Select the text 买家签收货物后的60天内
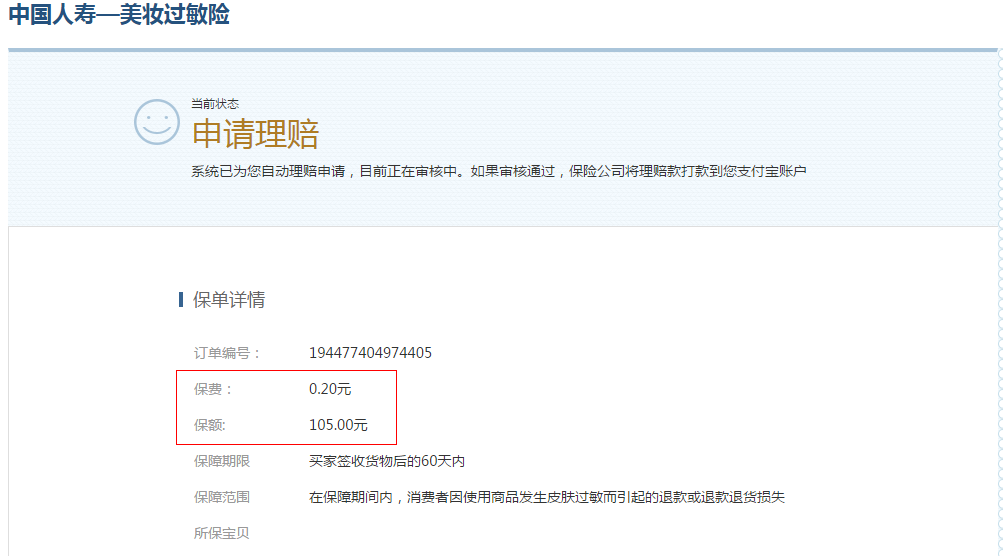The width and height of the screenshot is (1006, 556). coord(387,461)
